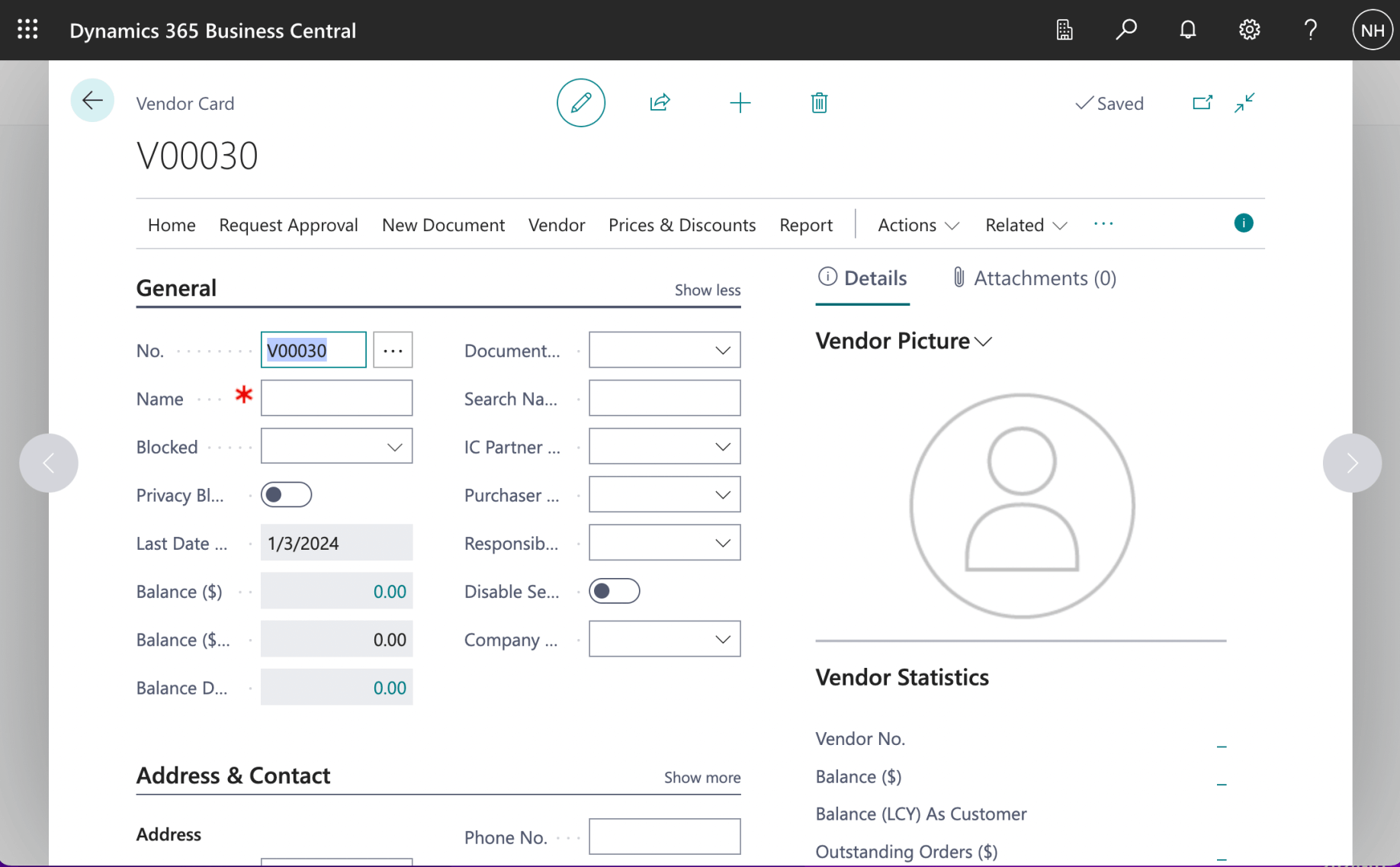Image resolution: width=1400 pixels, height=867 pixels.
Task: Open page in new window icon
Action: (x=1202, y=103)
